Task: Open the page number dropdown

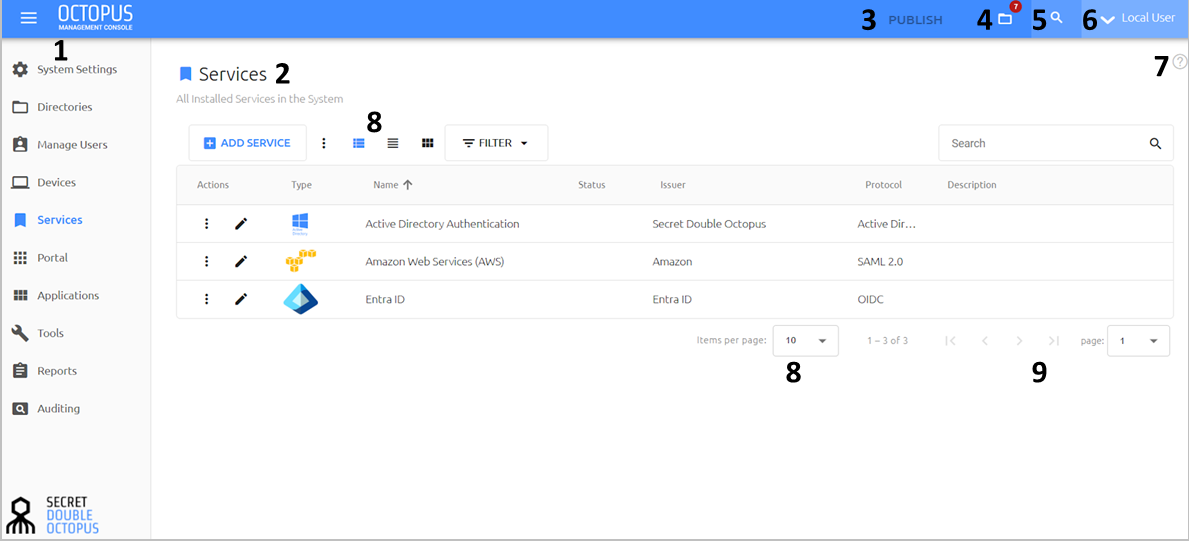Action: pos(1138,341)
